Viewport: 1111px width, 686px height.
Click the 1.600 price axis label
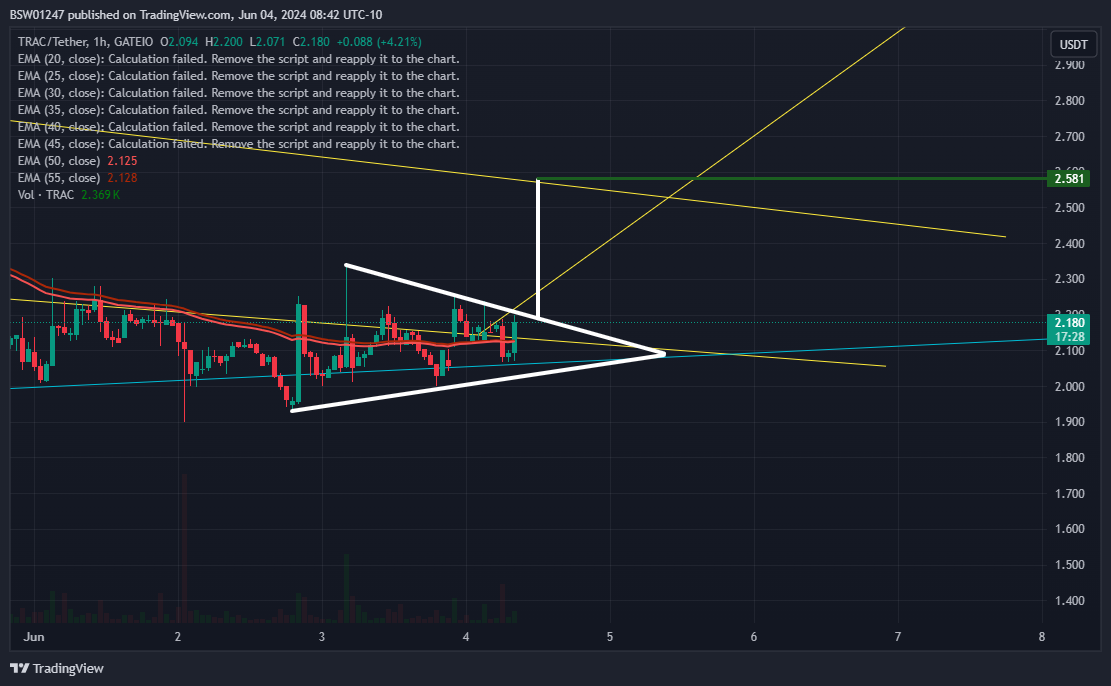[x=1069, y=529]
